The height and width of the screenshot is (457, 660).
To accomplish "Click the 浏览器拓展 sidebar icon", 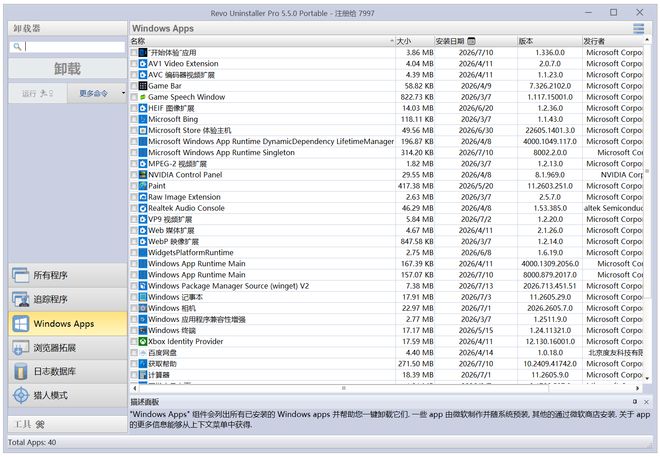I will [x=21, y=348].
